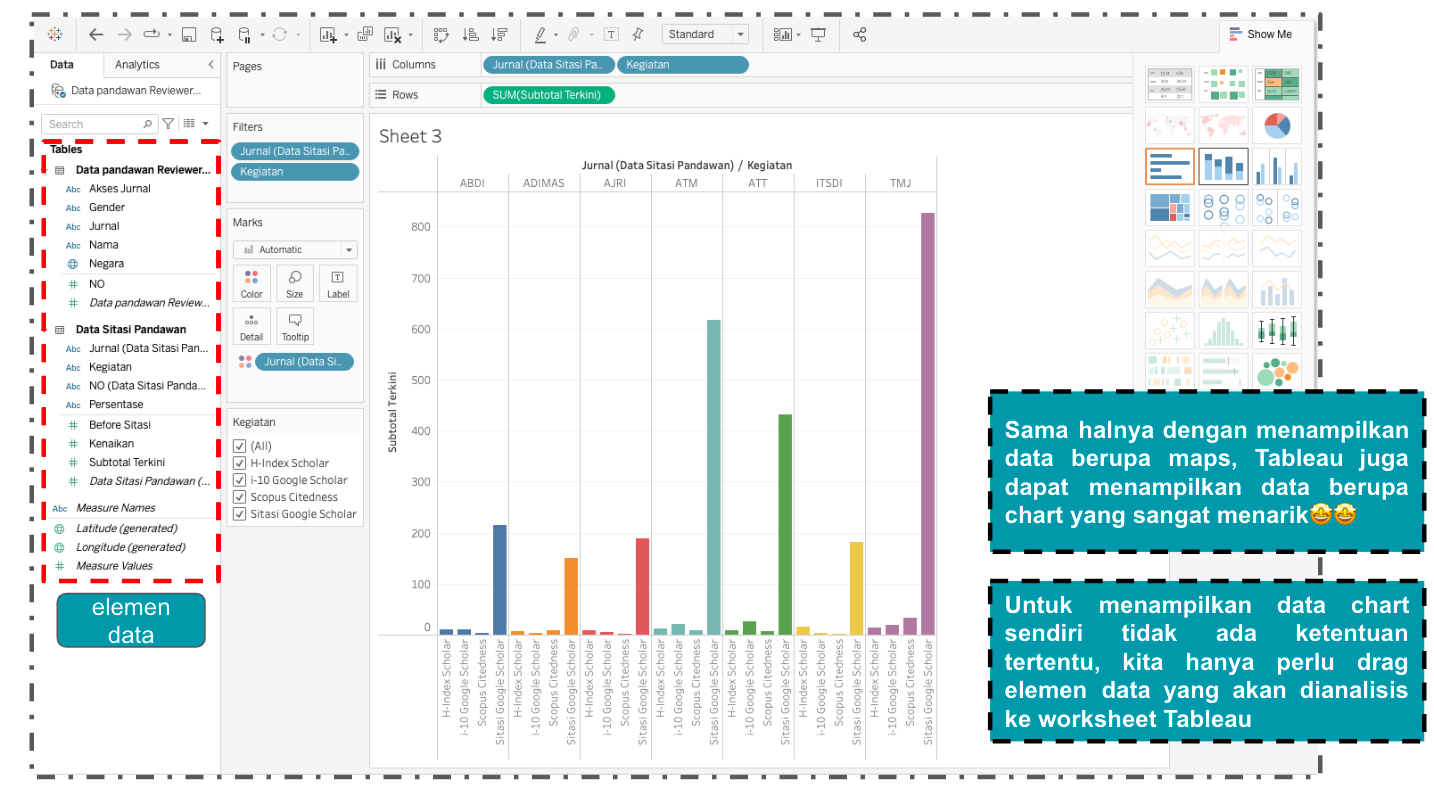Click the teal ATM Sitasi Google Scholar bar
Screen dimensions: 1434x797
coord(714,477)
